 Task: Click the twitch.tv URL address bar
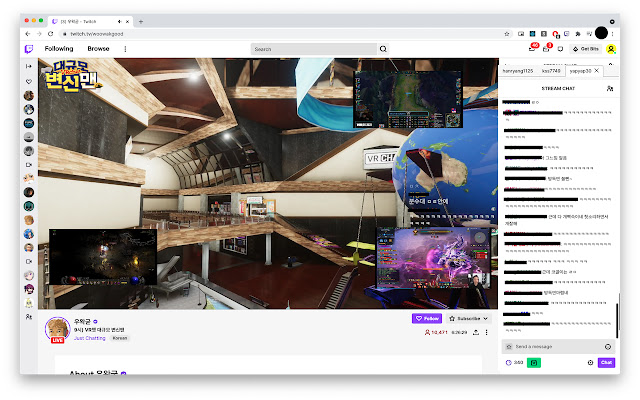tap(286, 34)
